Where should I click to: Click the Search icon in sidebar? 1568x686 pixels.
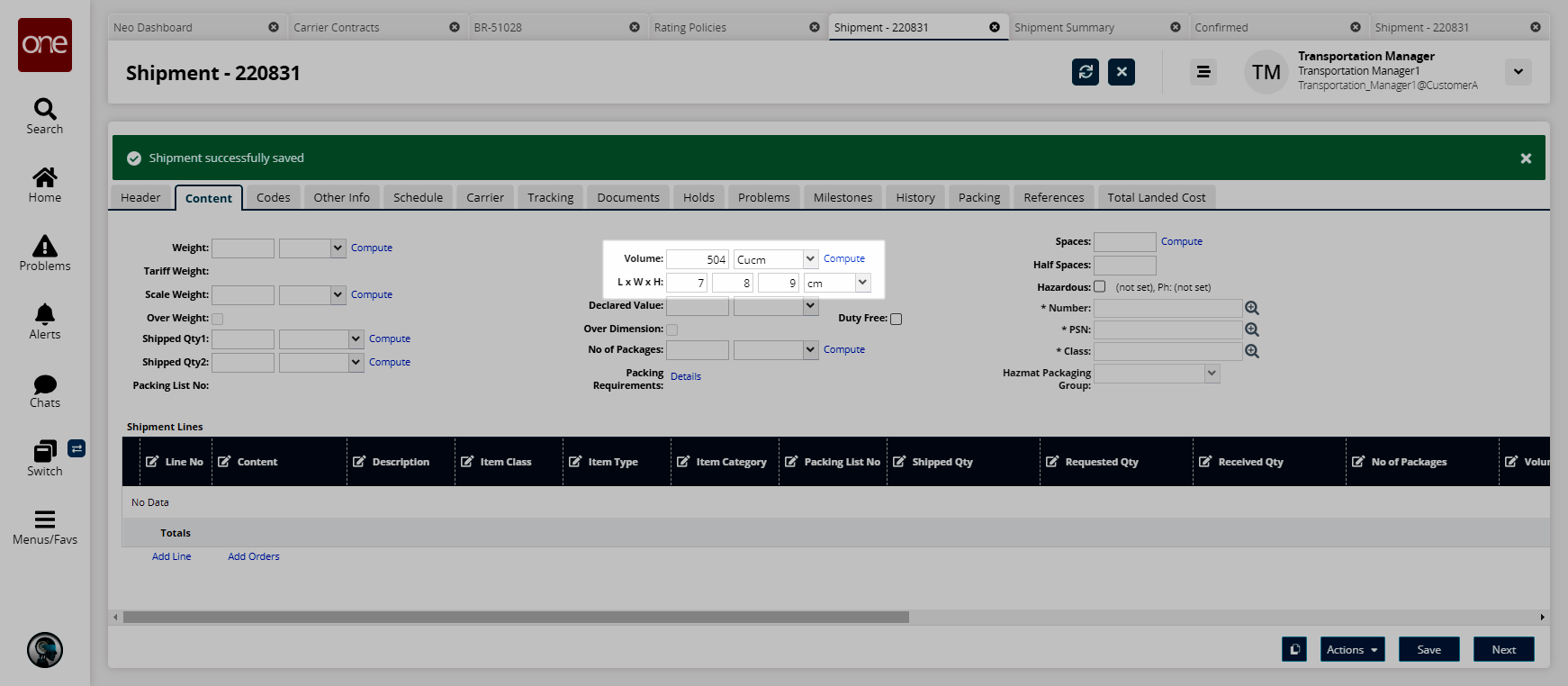click(44, 110)
